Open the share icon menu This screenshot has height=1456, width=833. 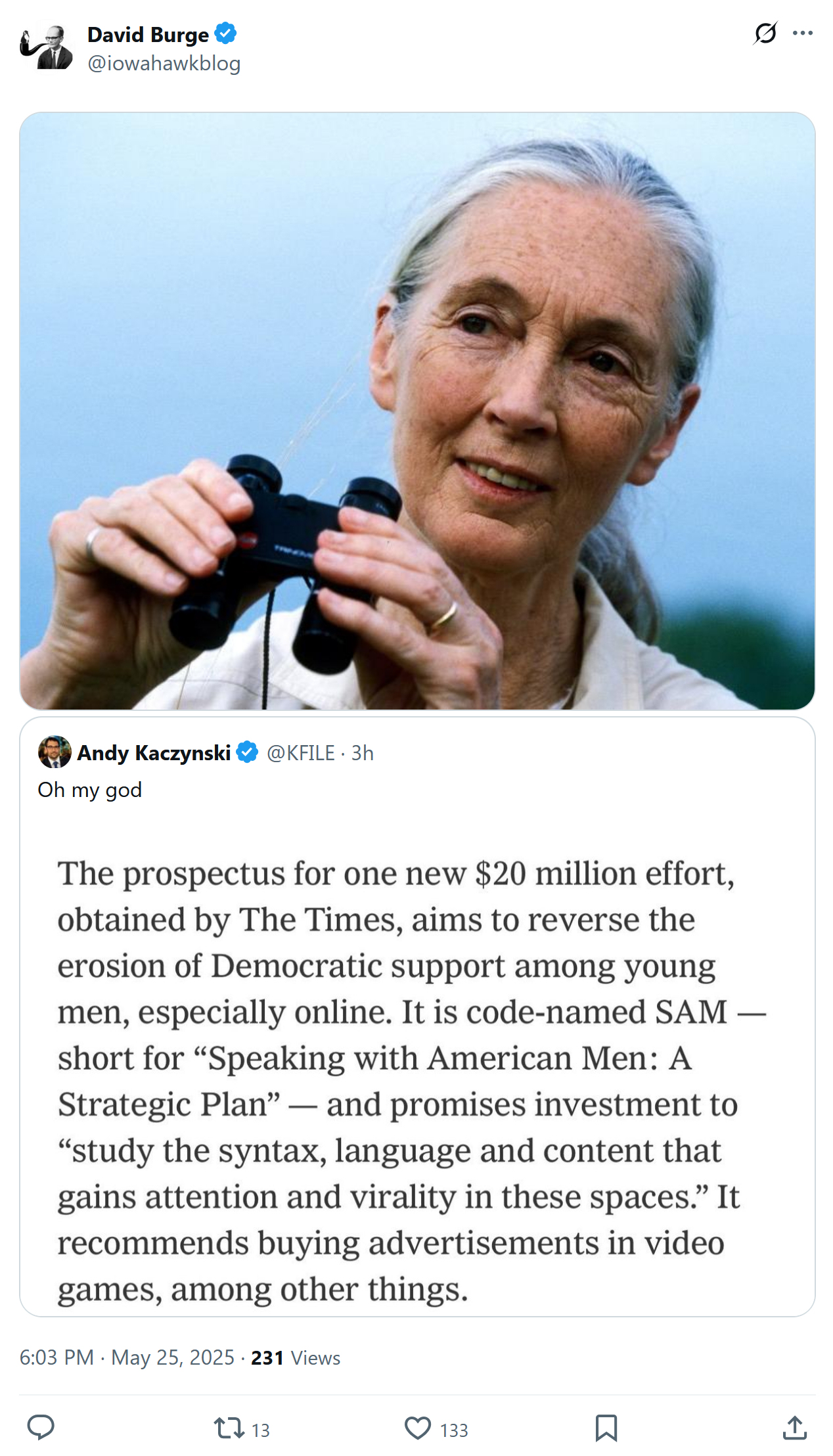tap(794, 1428)
